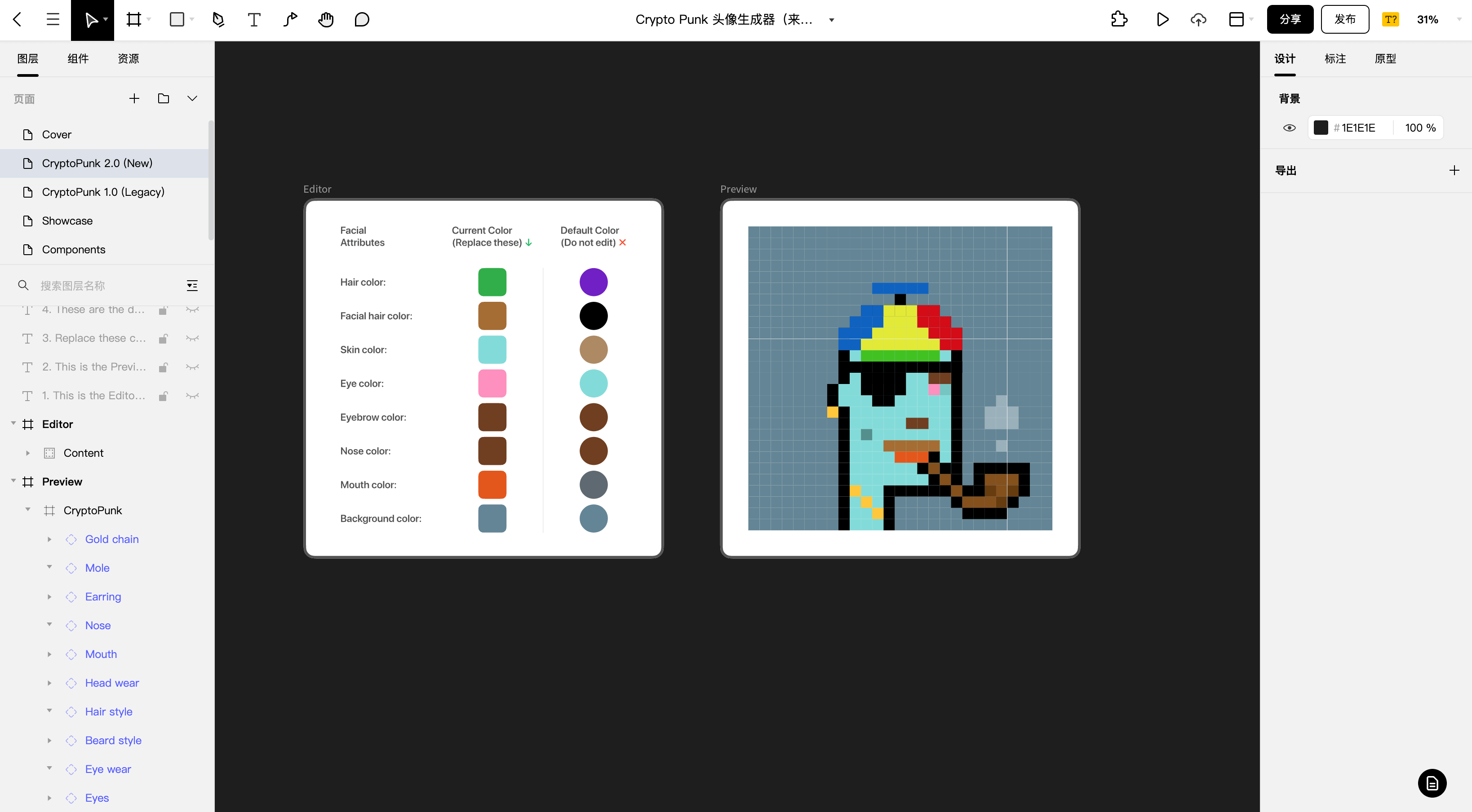Switch to the 组件 tab
The height and width of the screenshot is (812, 1472).
[x=78, y=59]
